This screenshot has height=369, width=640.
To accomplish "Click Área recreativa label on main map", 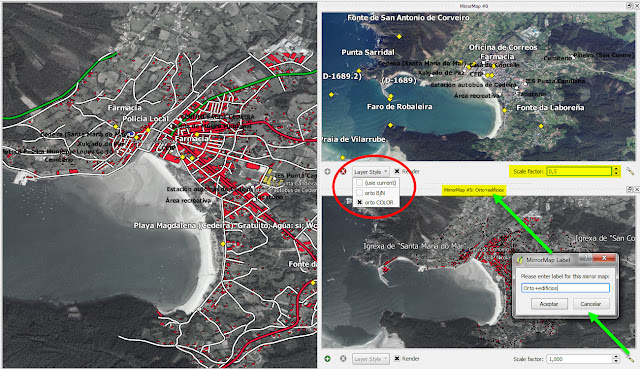I will [188, 200].
